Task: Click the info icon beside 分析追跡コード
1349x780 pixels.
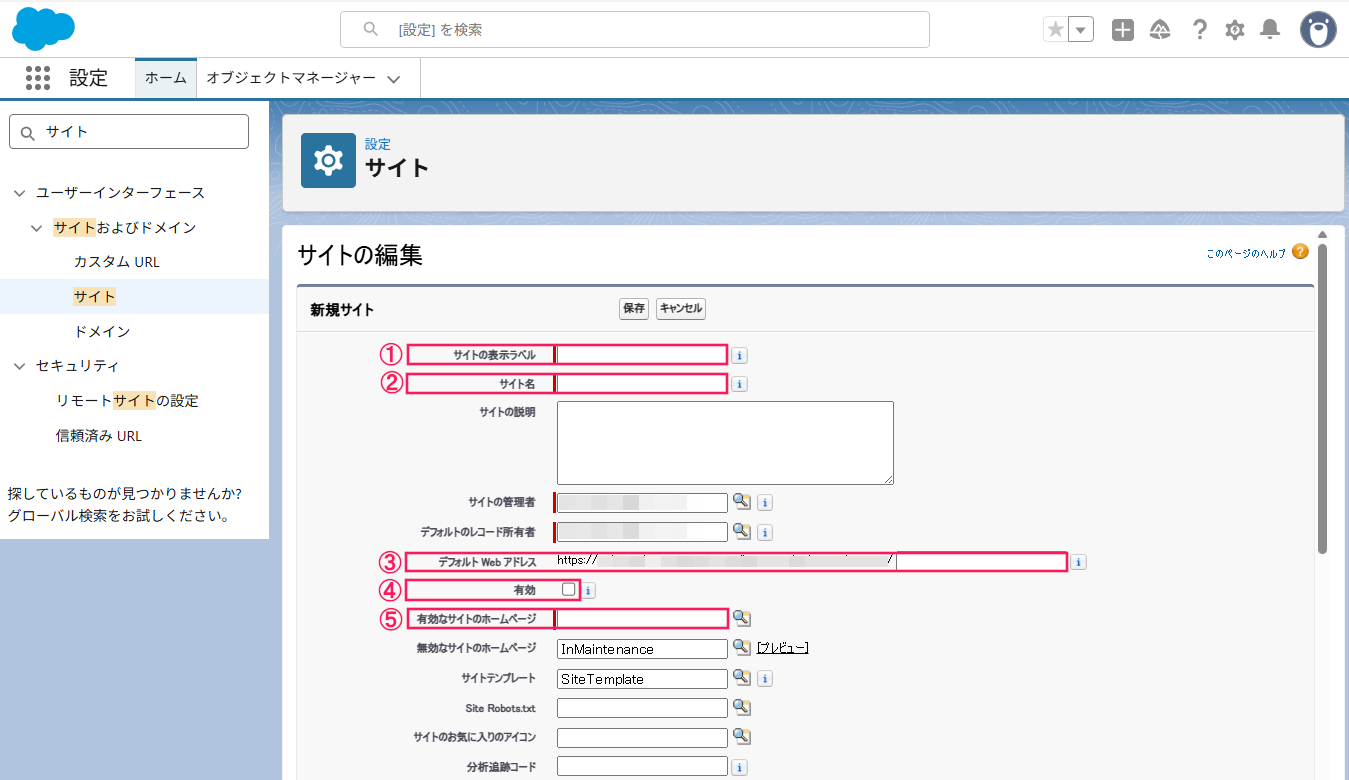Action: coord(739,768)
